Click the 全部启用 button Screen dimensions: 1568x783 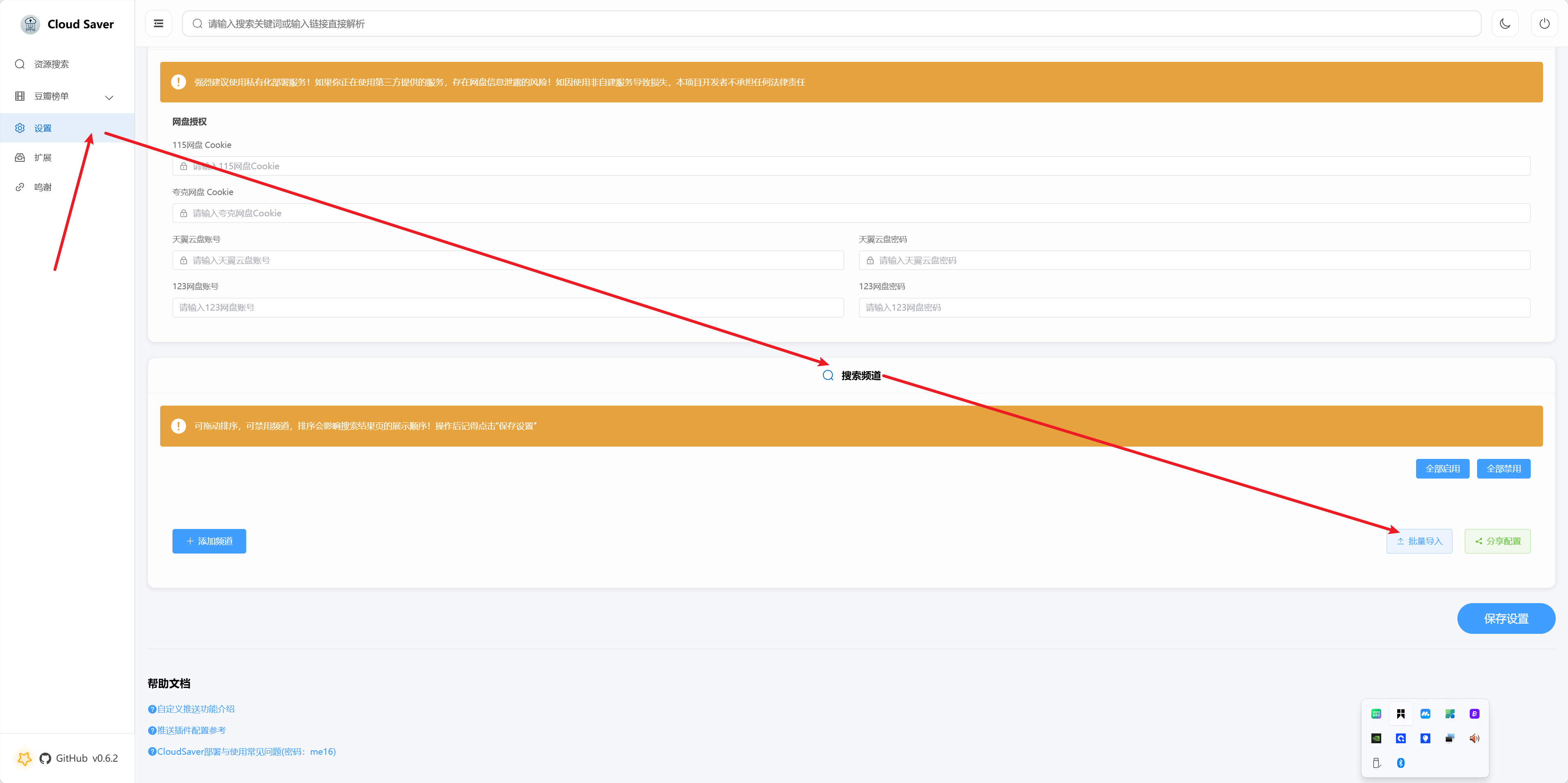point(1442,468)
